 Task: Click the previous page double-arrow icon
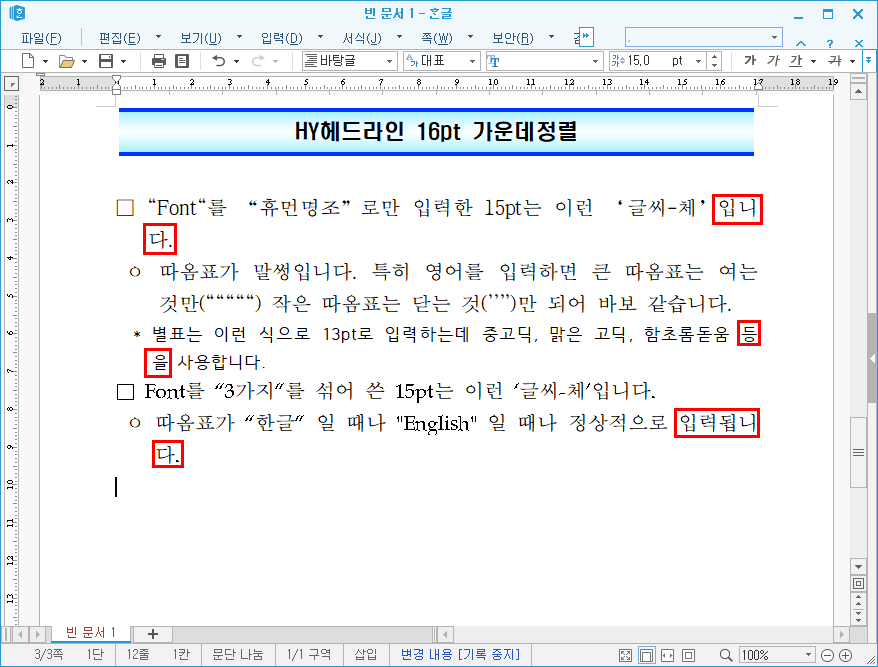click(x=858, y=600)
